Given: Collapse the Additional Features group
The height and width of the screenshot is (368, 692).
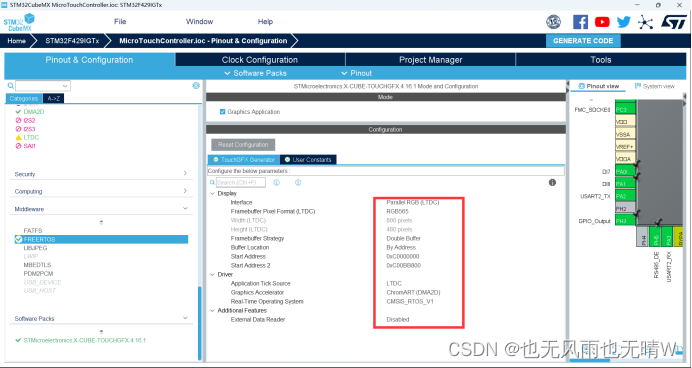Looking at the screenshot, I should pos(212,311).
